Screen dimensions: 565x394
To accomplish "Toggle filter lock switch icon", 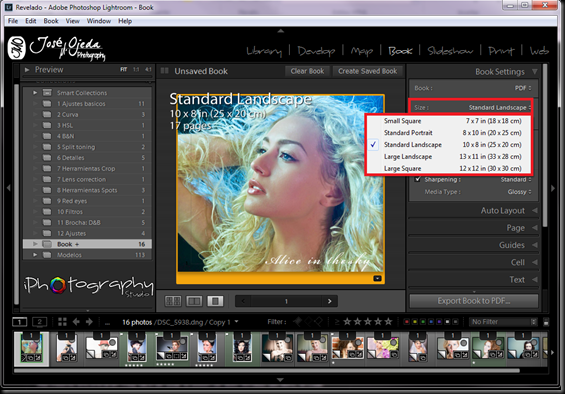I will point(546,322).
